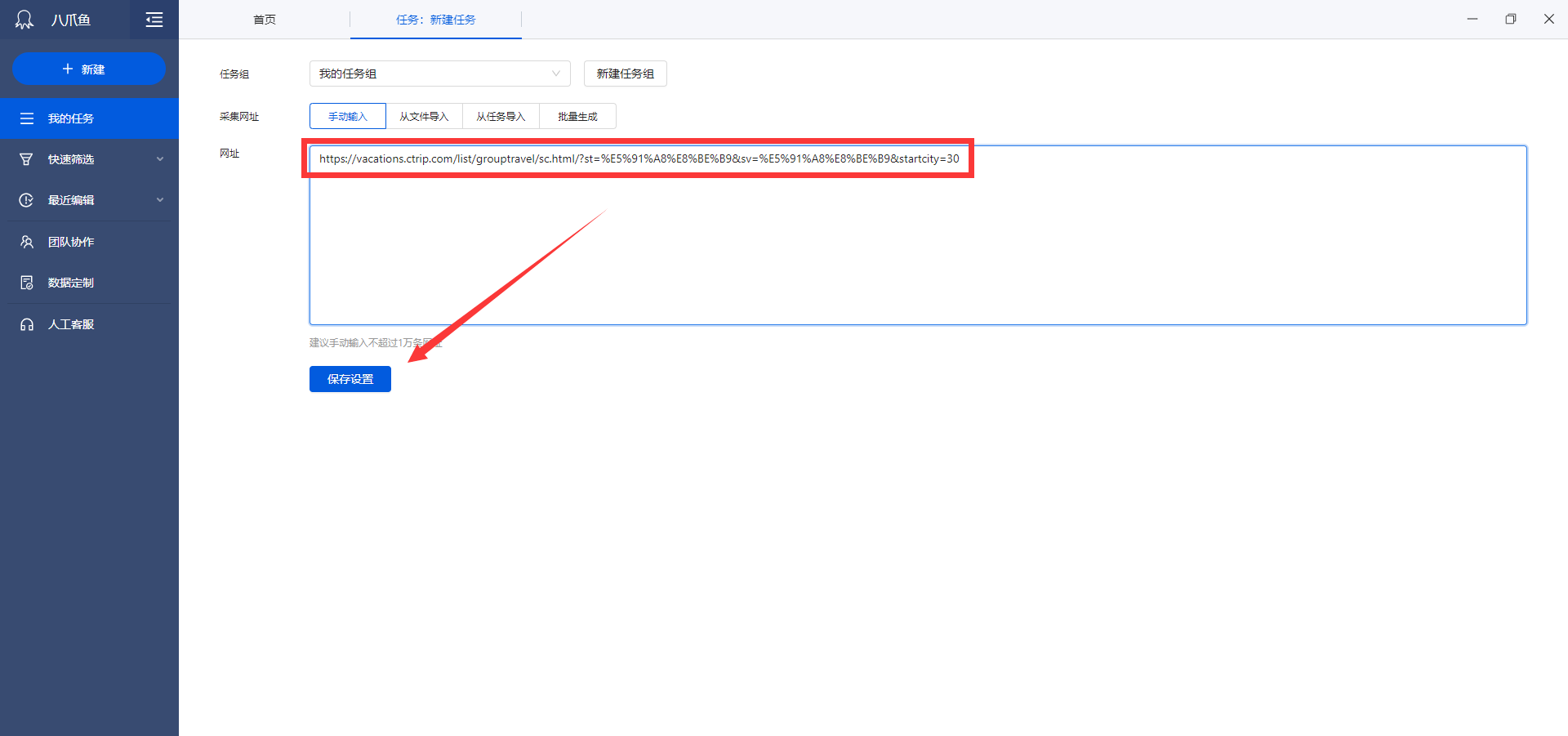Expand the 最近编辑 chevron
This screenshot has height=736, width=1568.
[160, 200]
